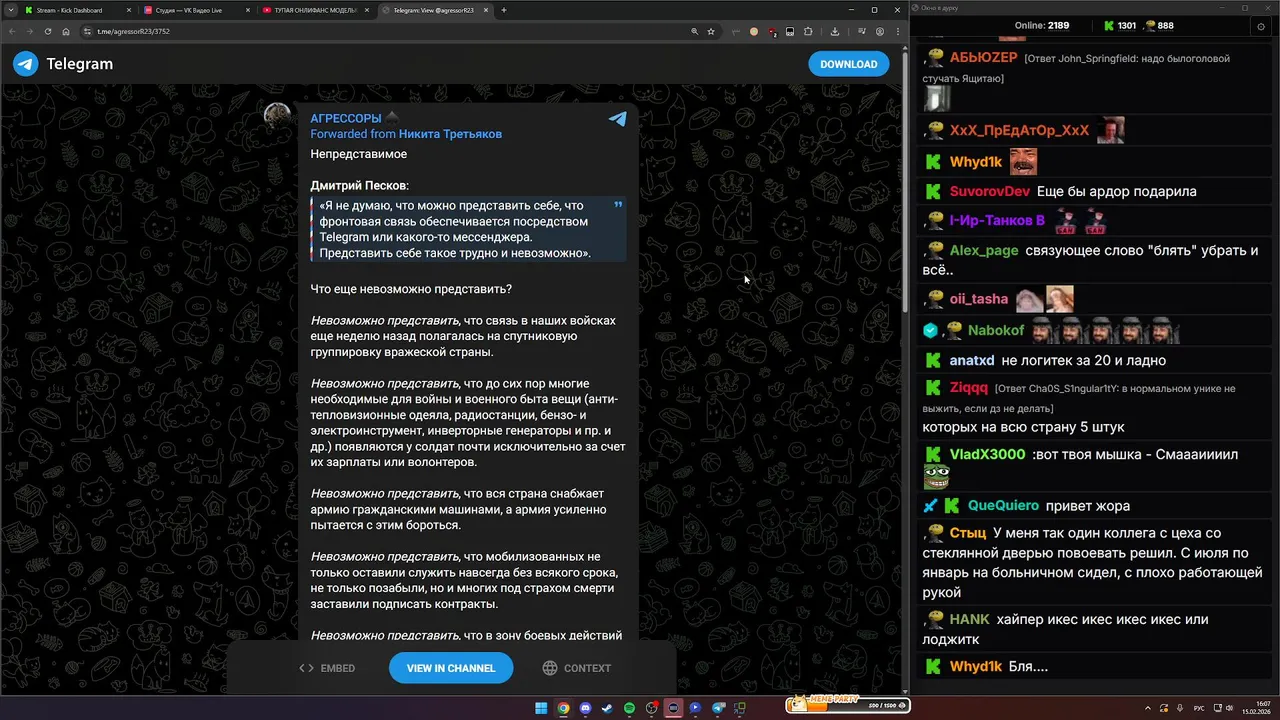Click the username VladX3000 in chat
This screenshot has height=720, width=1280.
pyautogui.click(x=987, y=454)
